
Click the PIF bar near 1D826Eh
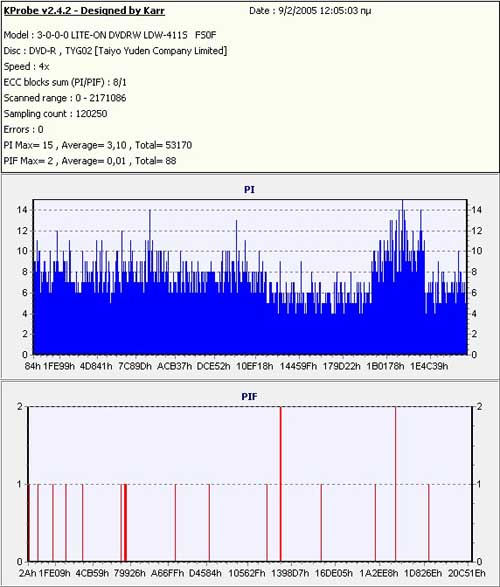point(429,523)
